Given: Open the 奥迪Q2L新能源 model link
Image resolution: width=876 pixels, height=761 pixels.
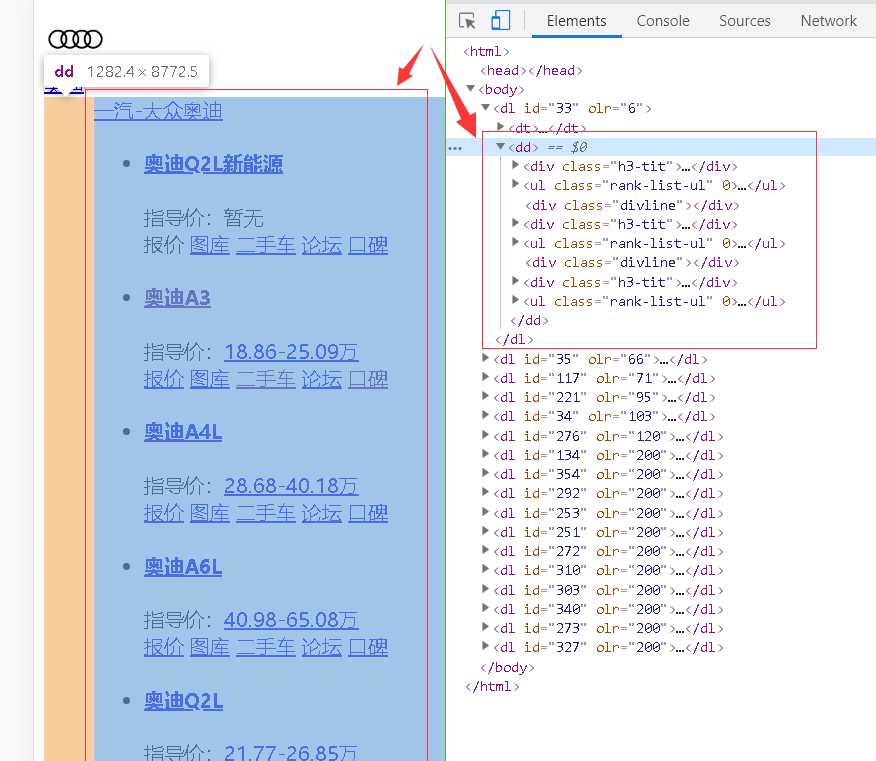Looking at the screenshot, I should point(213,164).
